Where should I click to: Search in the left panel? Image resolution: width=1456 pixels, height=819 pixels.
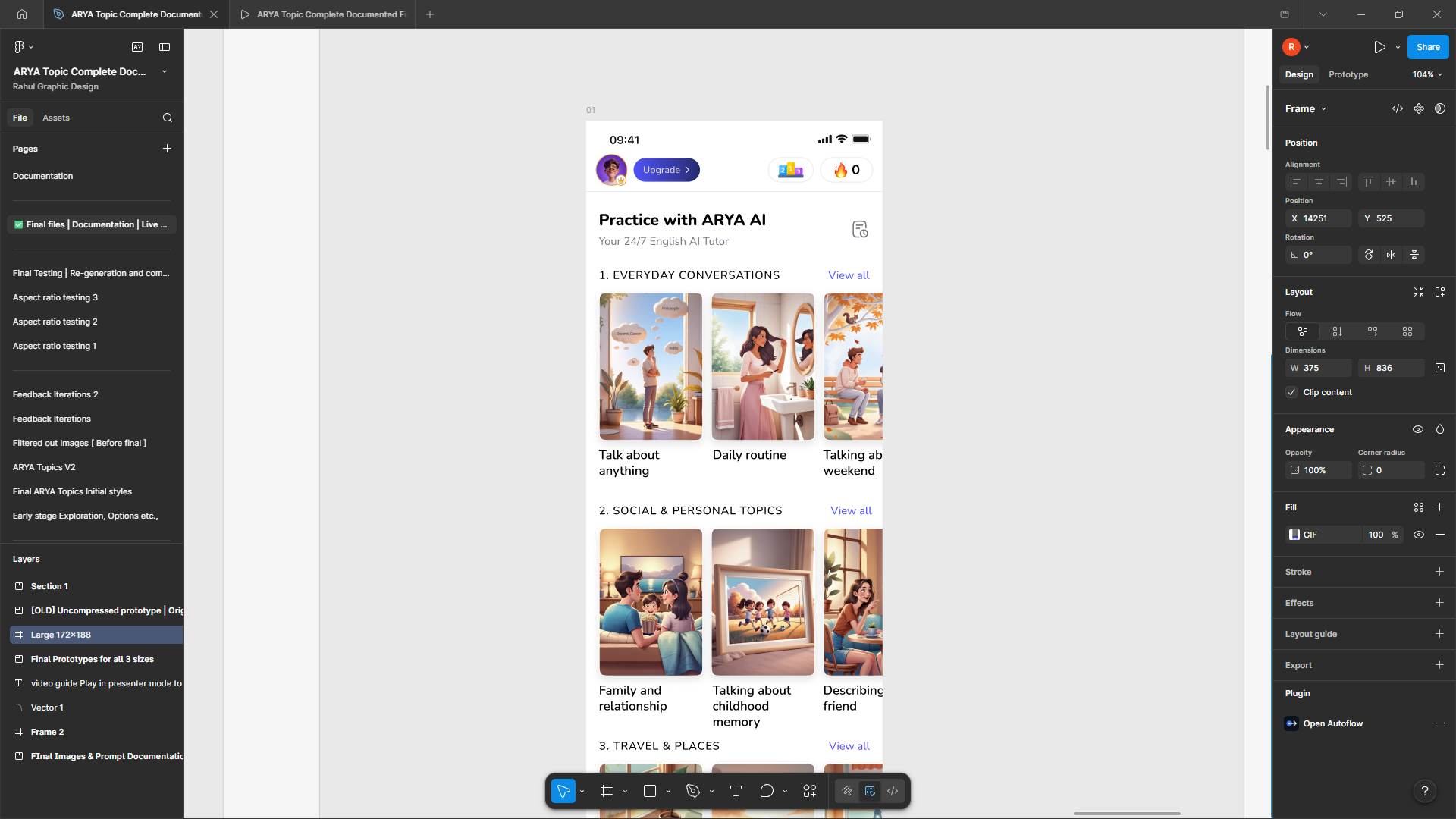[168, 118]
